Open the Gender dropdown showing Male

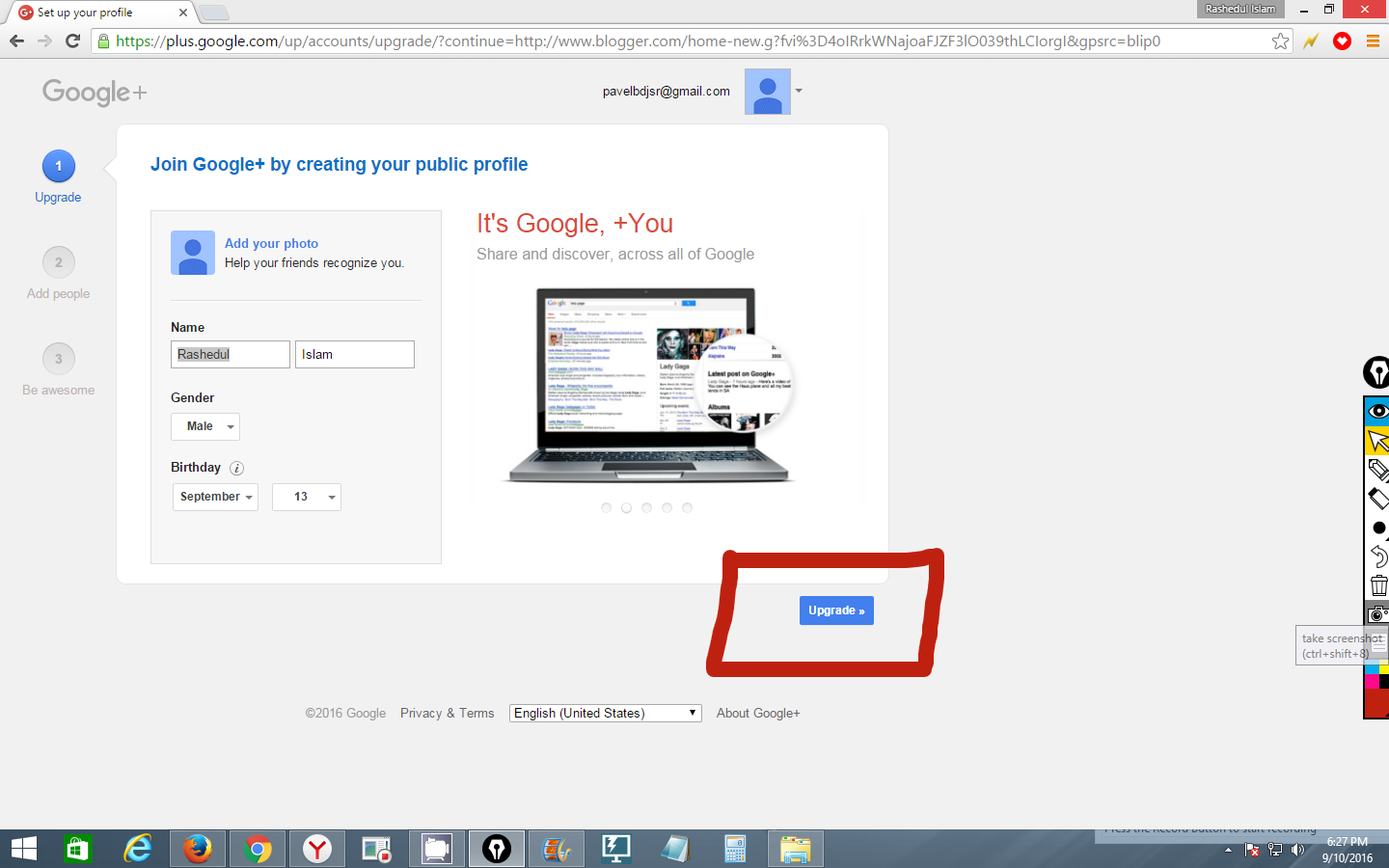click(205, 426)
